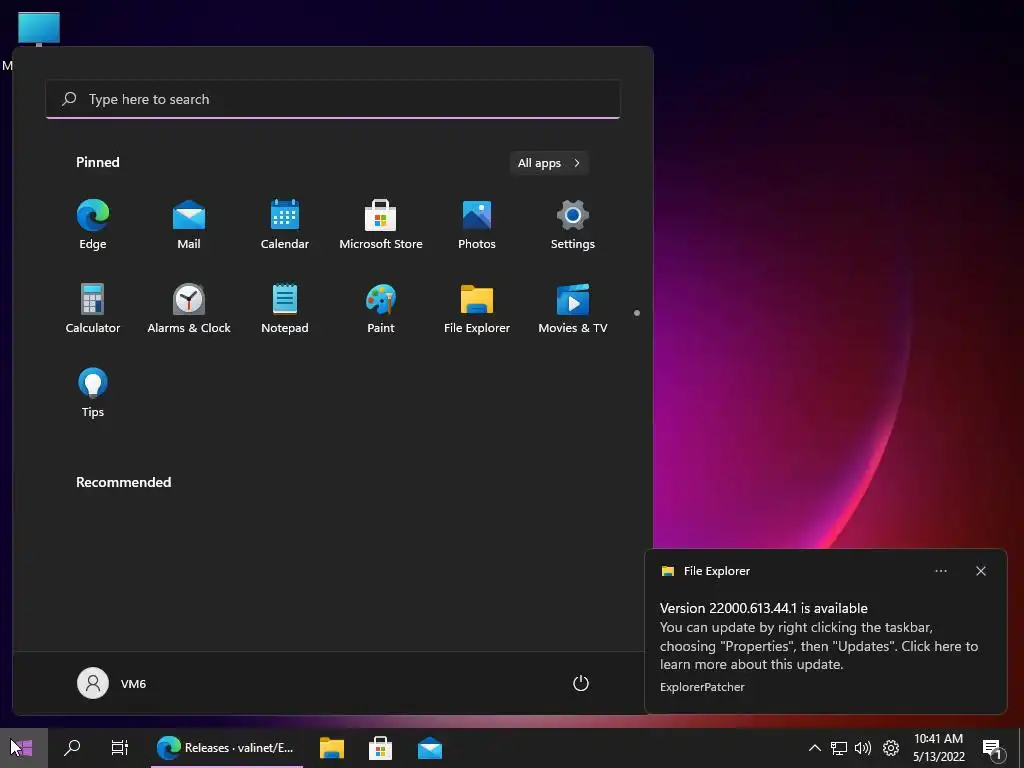Open Microsoft Store from Start menu
This screenshot has width=1024, height=768.
tap(381, 225)
